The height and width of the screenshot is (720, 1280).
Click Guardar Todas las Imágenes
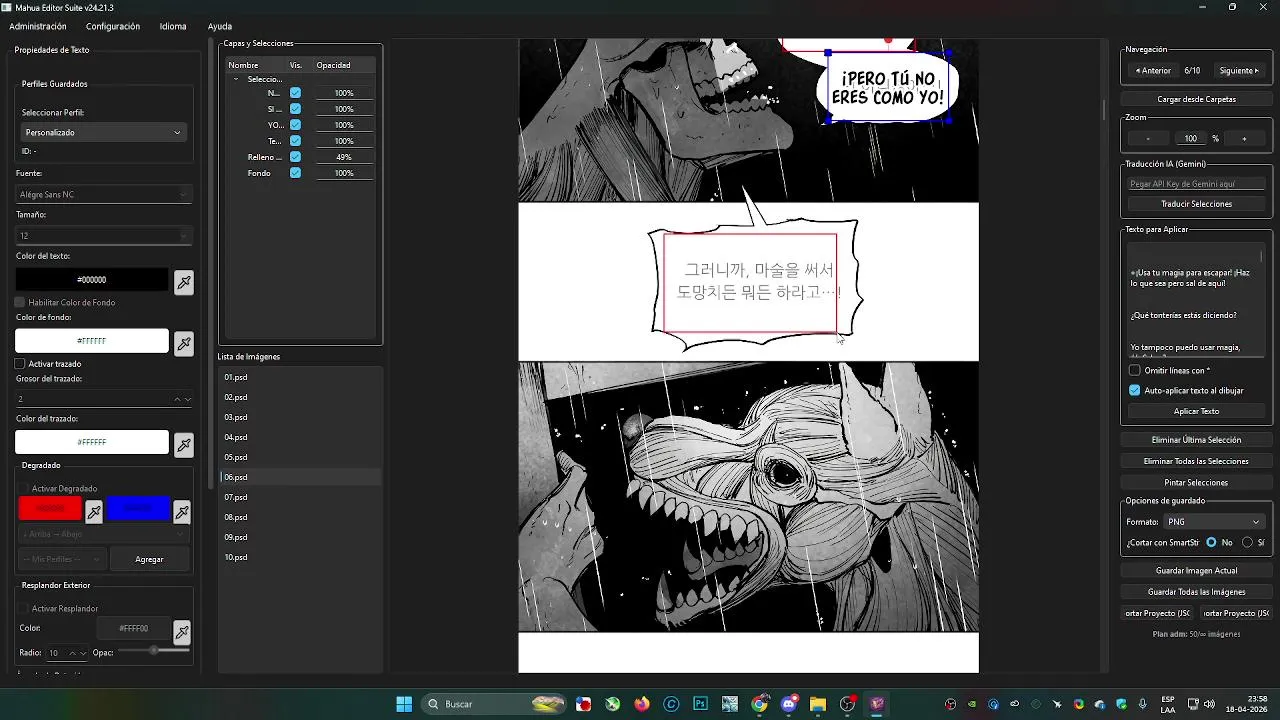tap(1196, 592)
